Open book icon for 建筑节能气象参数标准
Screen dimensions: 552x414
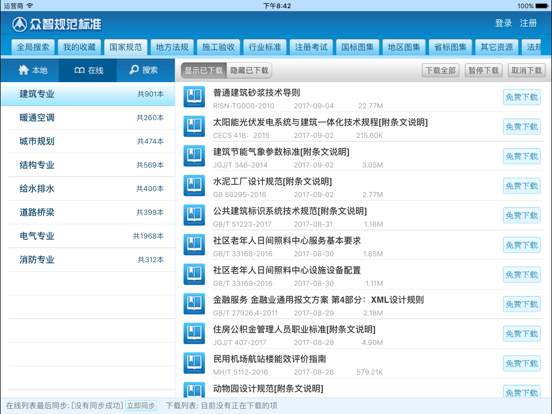[x=194, y=156]
